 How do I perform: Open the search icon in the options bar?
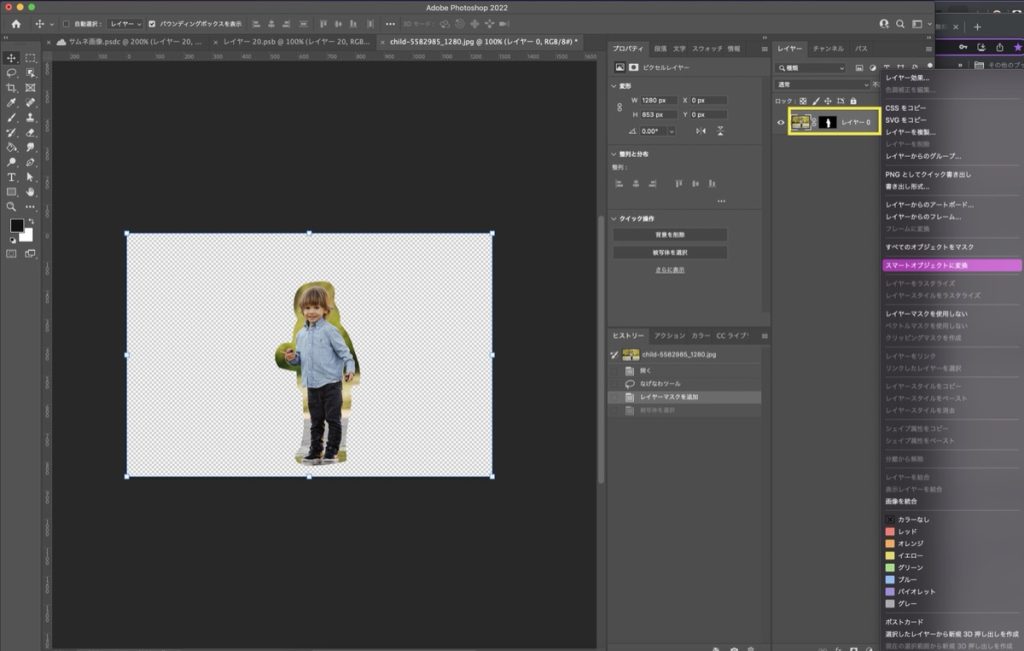[900, 24]
